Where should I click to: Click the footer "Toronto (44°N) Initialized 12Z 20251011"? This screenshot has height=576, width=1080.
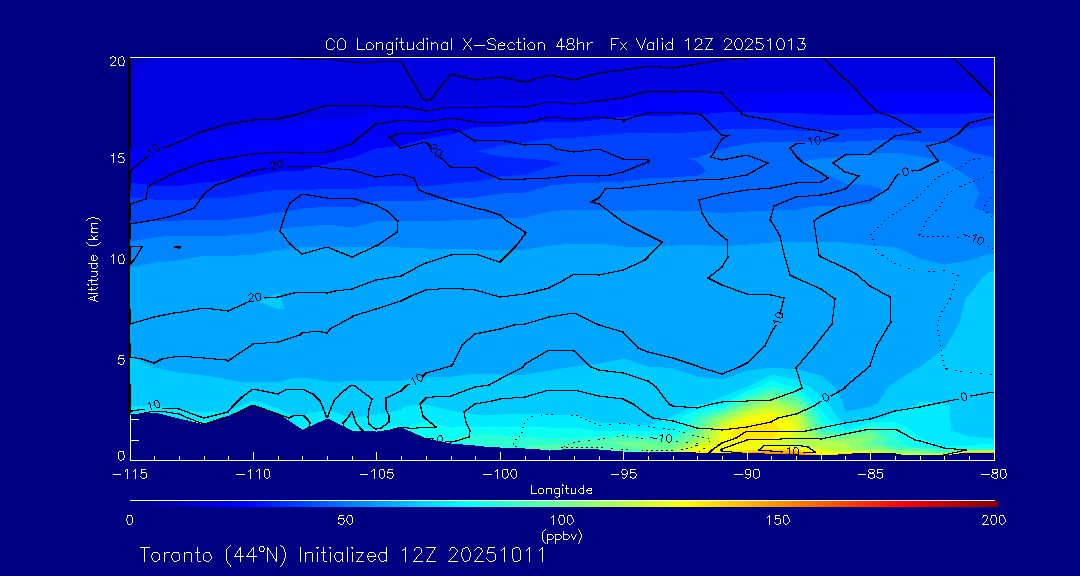click(x=342, y=555)
